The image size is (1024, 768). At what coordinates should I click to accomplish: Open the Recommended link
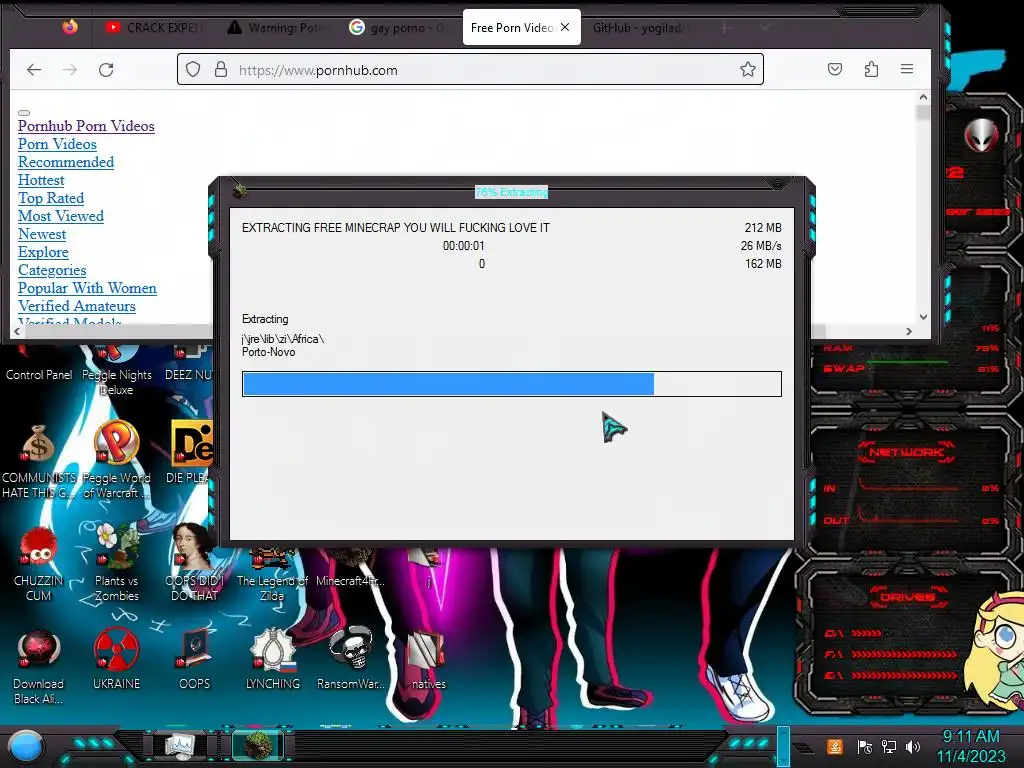click(66, 162)
